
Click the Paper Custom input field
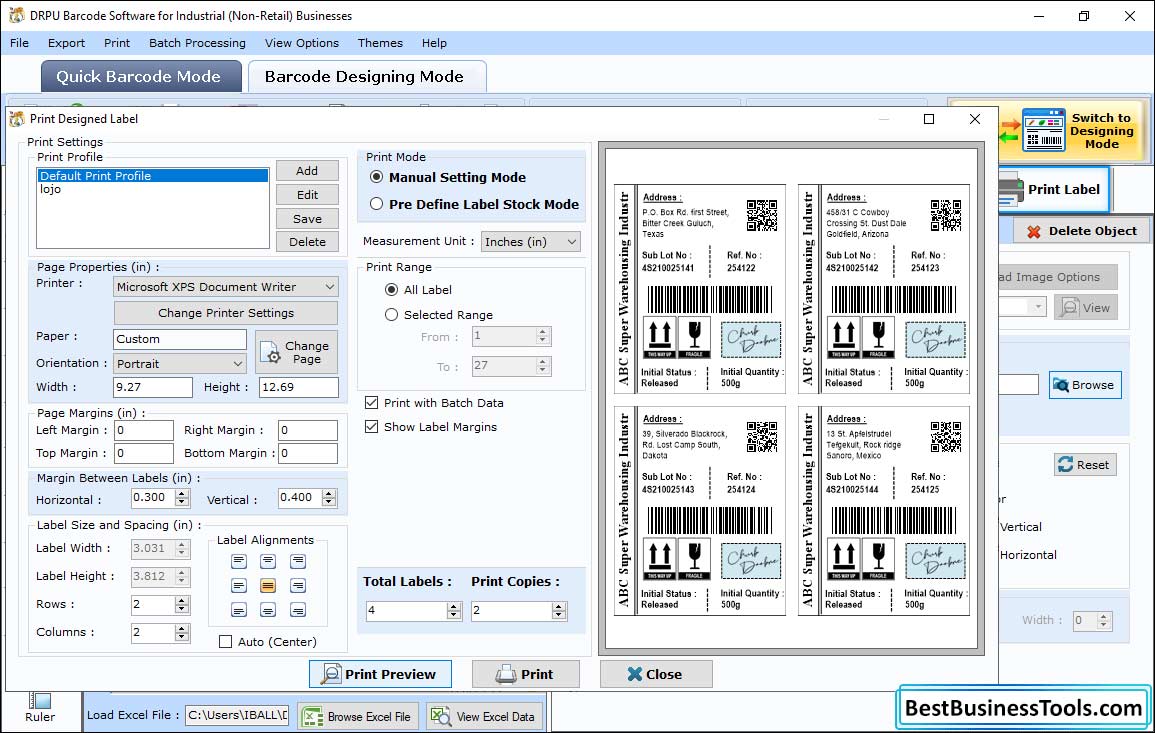[x=180, y=340]
